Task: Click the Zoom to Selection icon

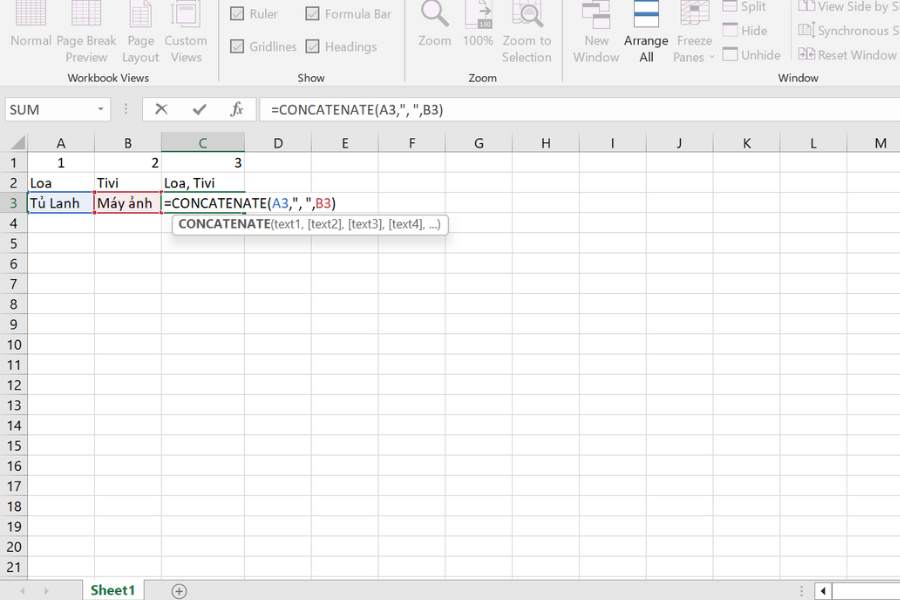Action: [x=527, y=15]
